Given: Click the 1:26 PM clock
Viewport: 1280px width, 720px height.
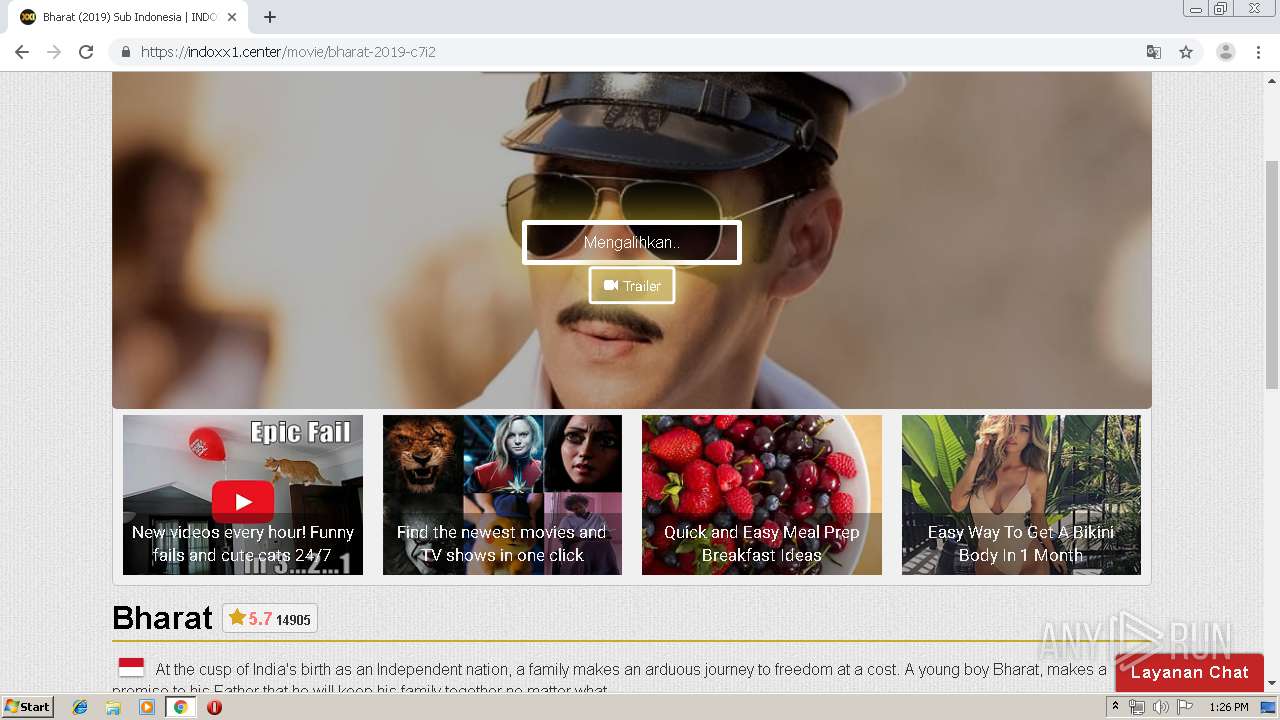Looking at the screenshot, I should (1228, 707).
